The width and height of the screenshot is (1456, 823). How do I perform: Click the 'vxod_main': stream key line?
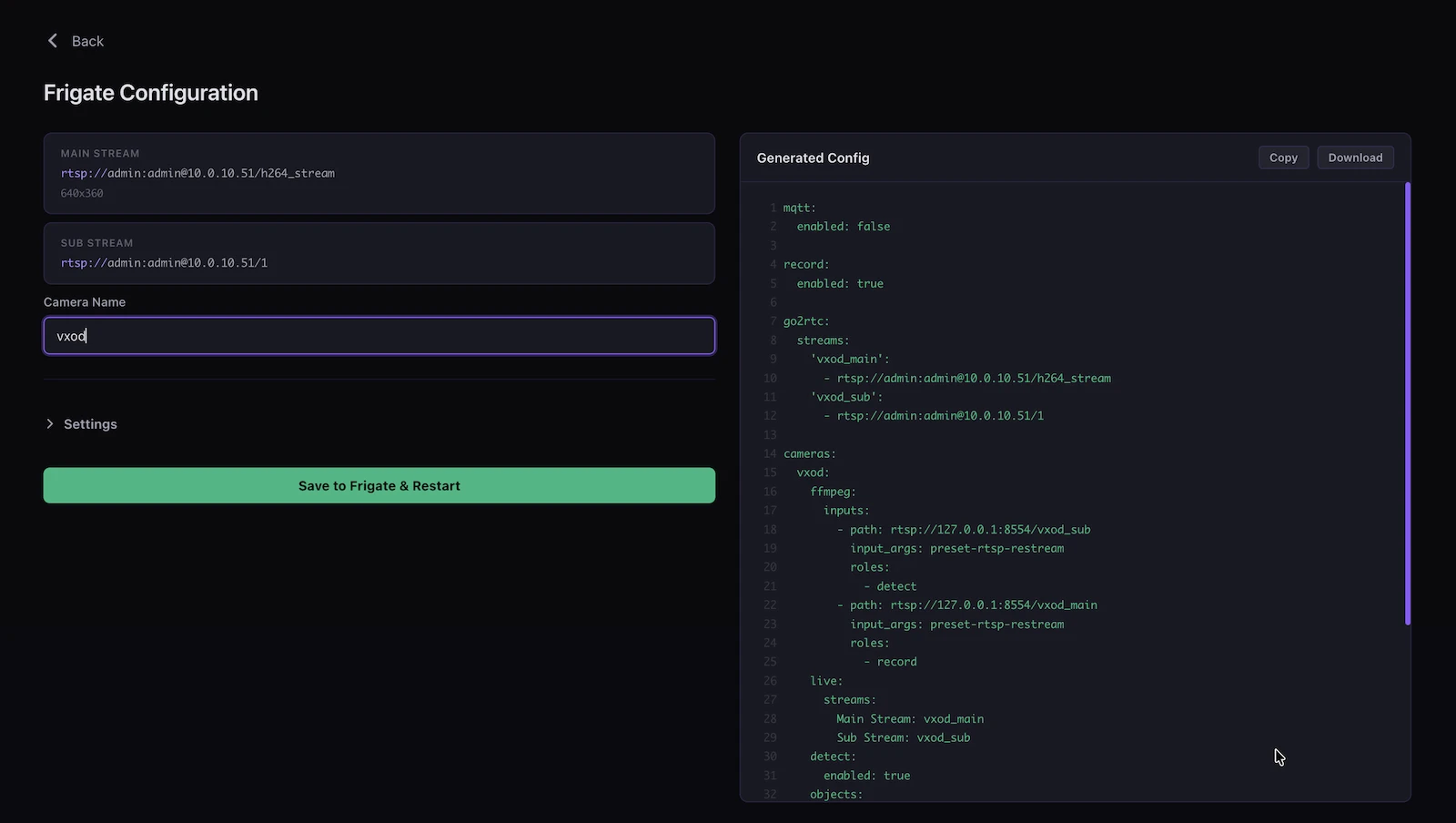[850, 359]
